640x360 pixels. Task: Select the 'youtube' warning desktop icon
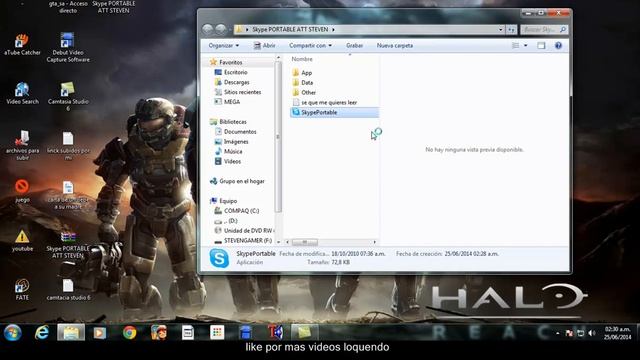click(22, 240)
